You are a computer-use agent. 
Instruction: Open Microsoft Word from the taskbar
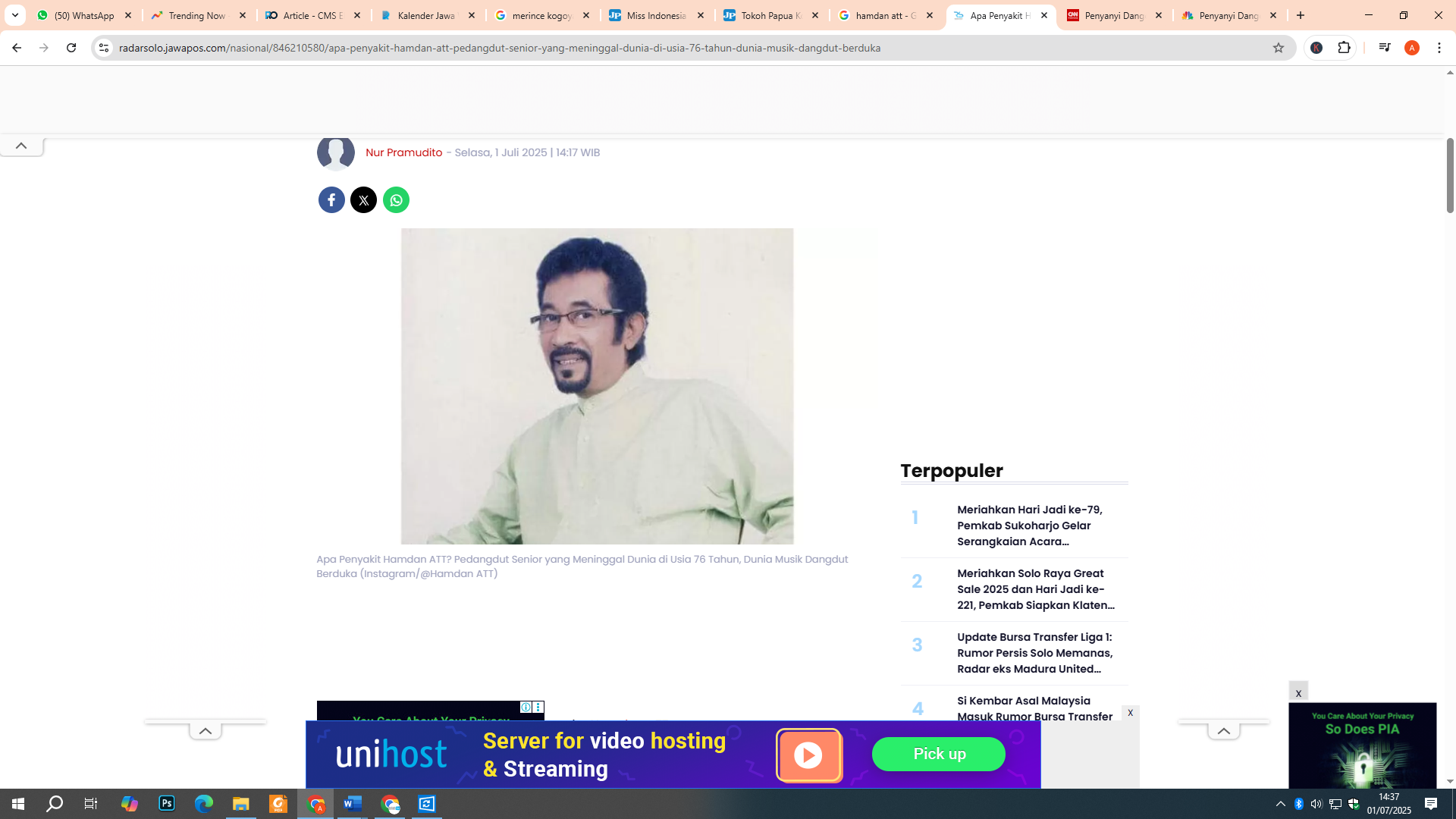tap(352, 803)
